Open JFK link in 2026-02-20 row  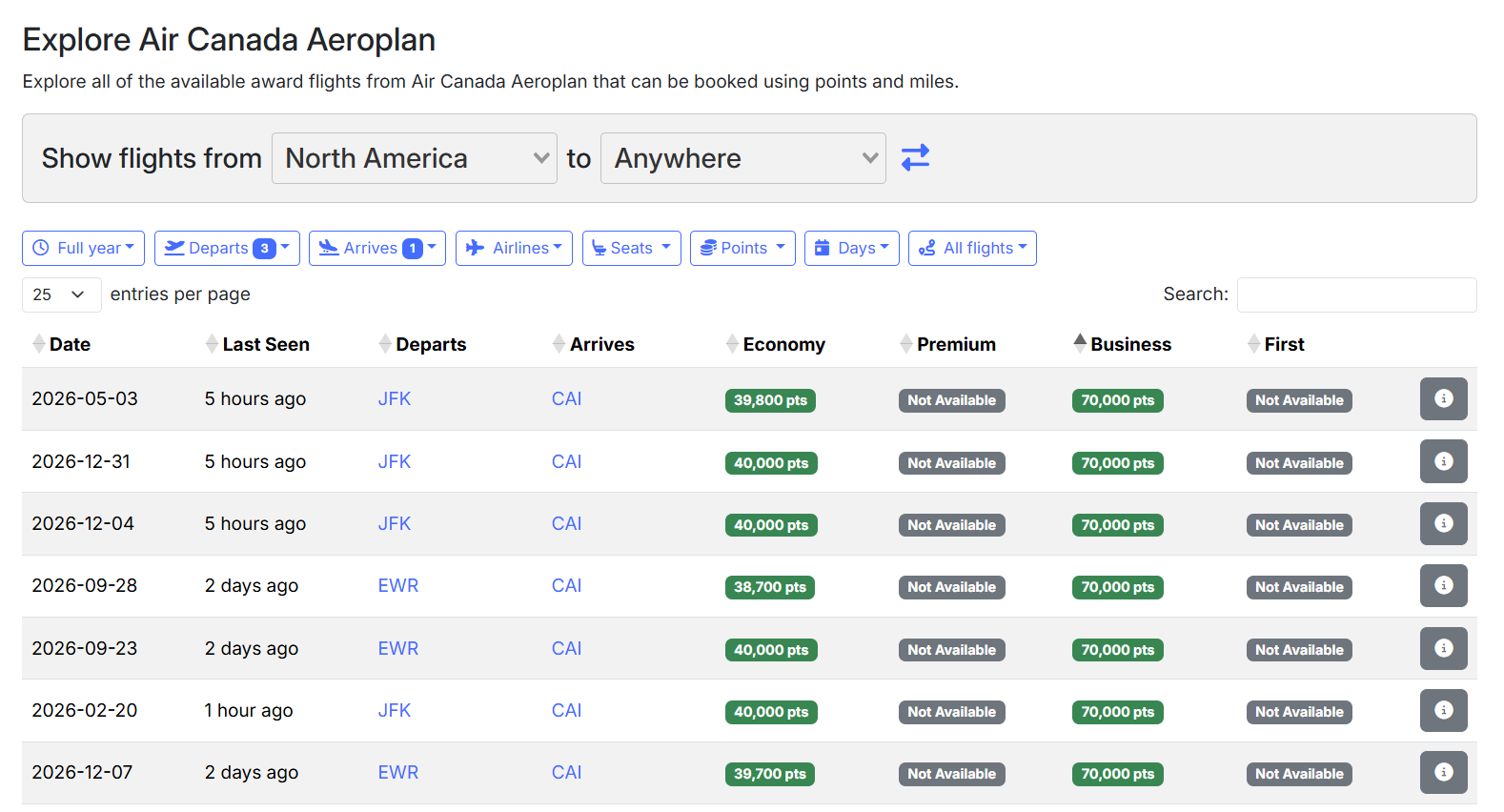click(x=395, y=710)
